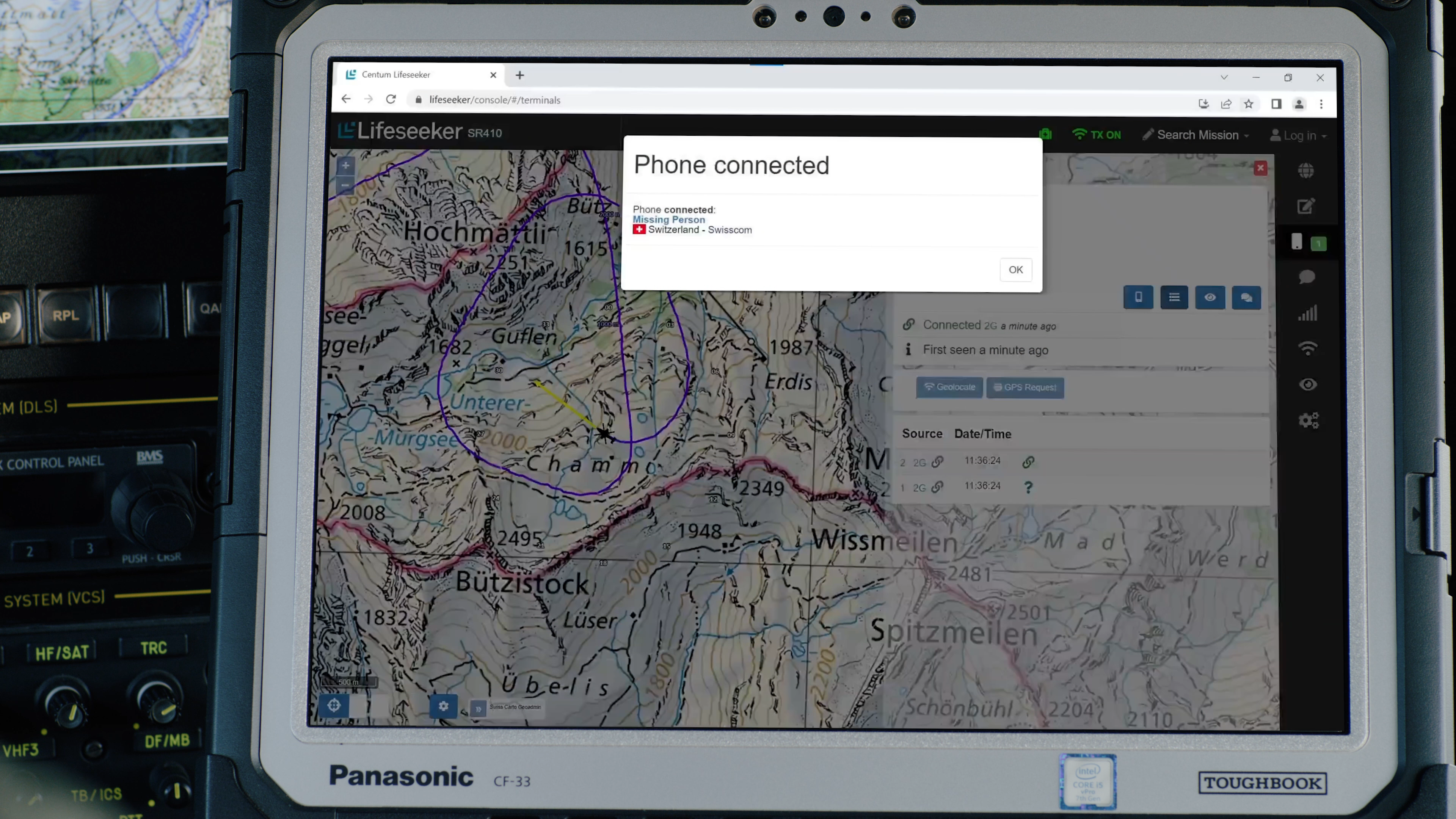Click the Date/Time column header
1456x819 pixels.
point(982,434)
